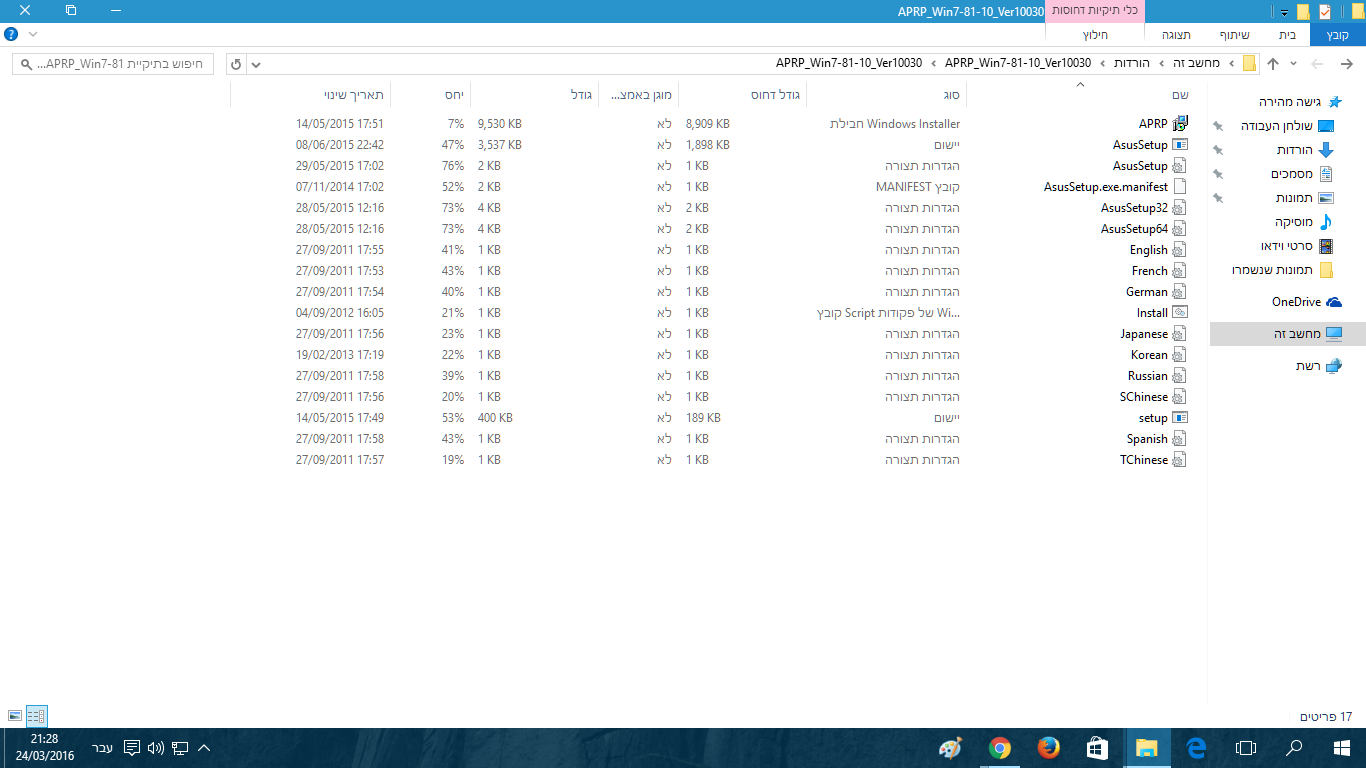Open the View (תצוגה) ribbon tab
This screenshot has width=1366, height=768.
[1175, 34]
